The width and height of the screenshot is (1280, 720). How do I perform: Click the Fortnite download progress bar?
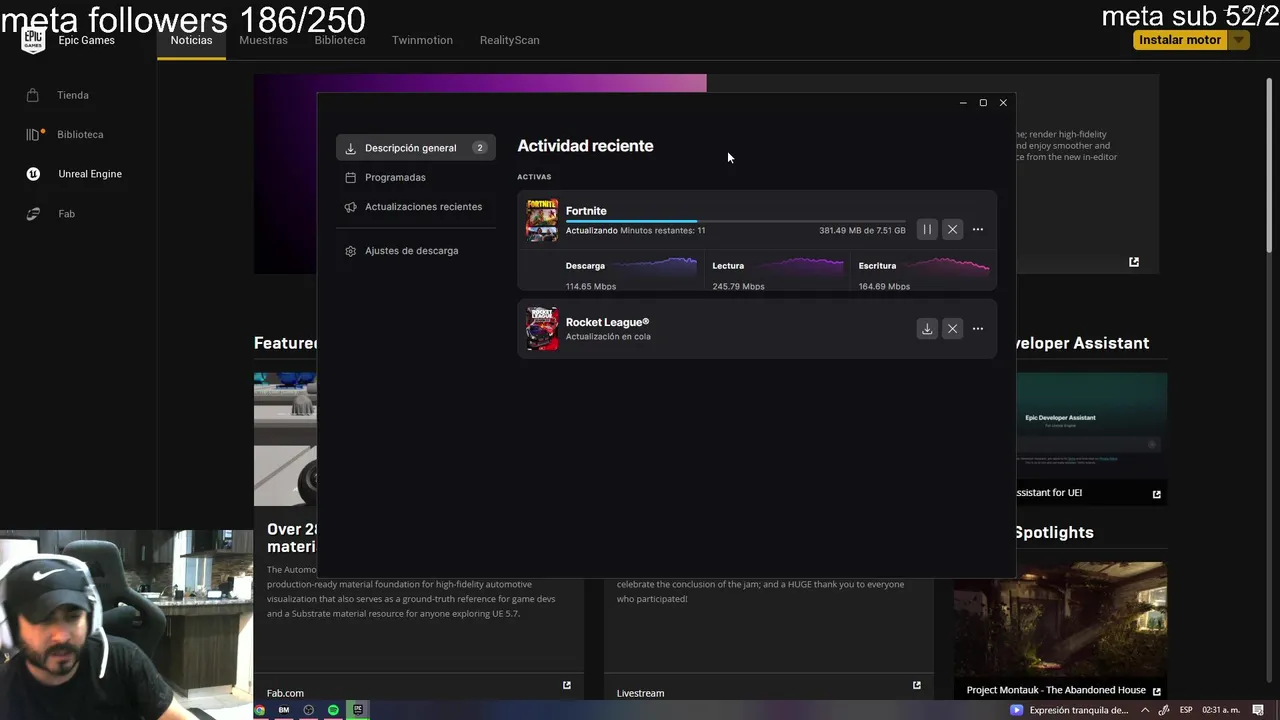735,221
